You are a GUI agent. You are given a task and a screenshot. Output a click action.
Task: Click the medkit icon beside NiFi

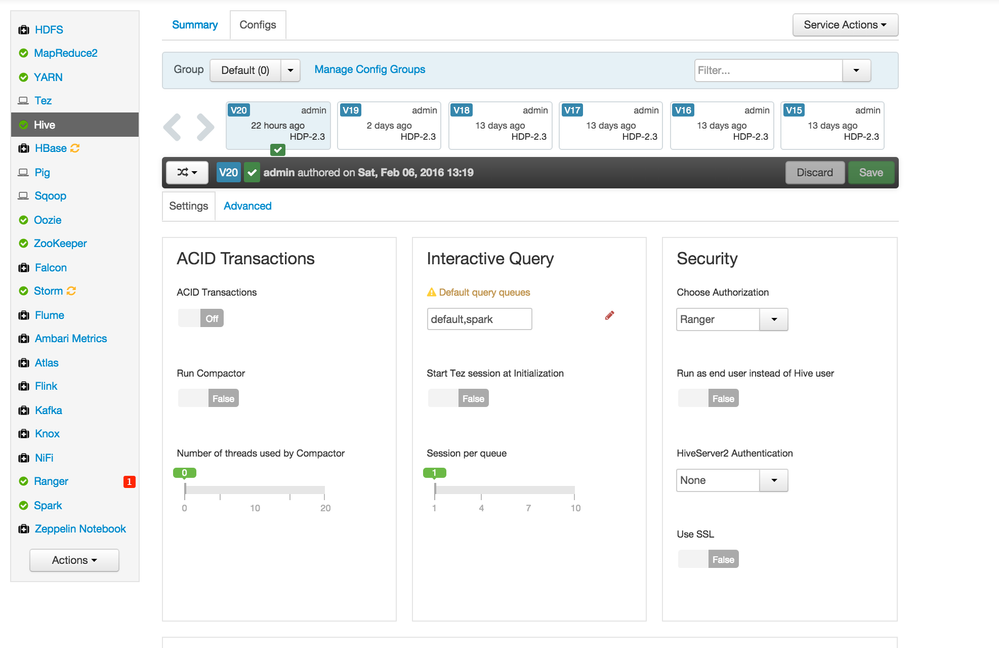click(x=24, y=458)
